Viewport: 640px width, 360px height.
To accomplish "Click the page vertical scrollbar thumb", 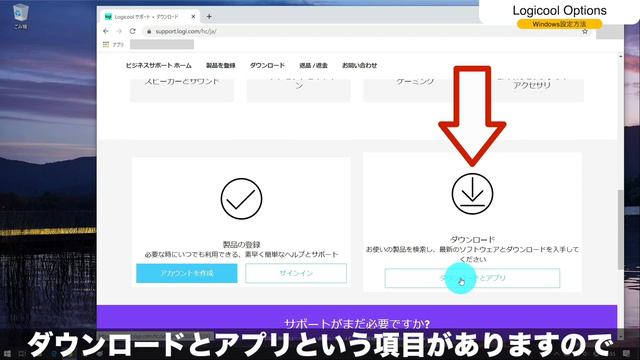I will coord(621,229).
